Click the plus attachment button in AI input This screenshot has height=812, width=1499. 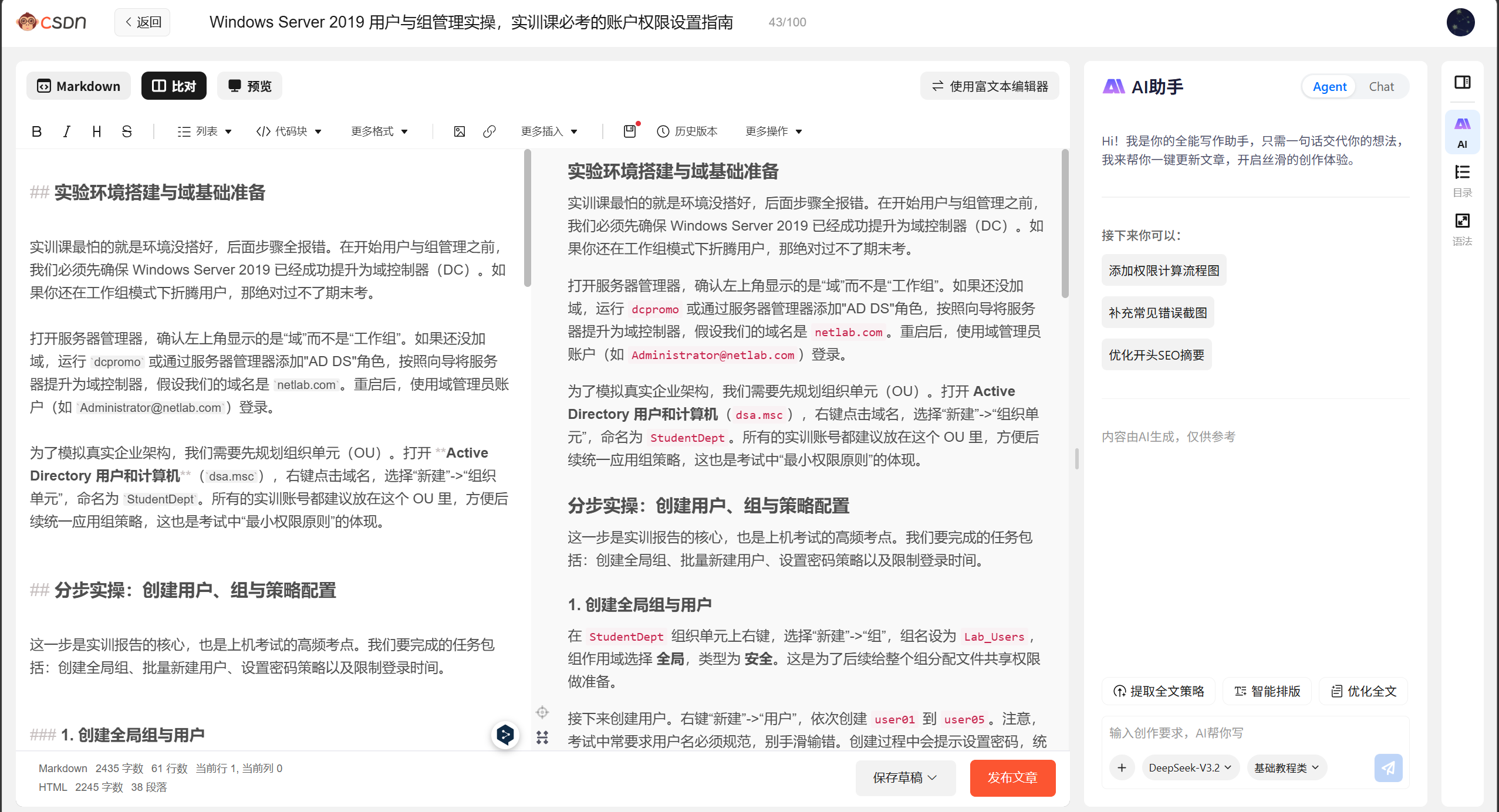(x=1122, y=767)
